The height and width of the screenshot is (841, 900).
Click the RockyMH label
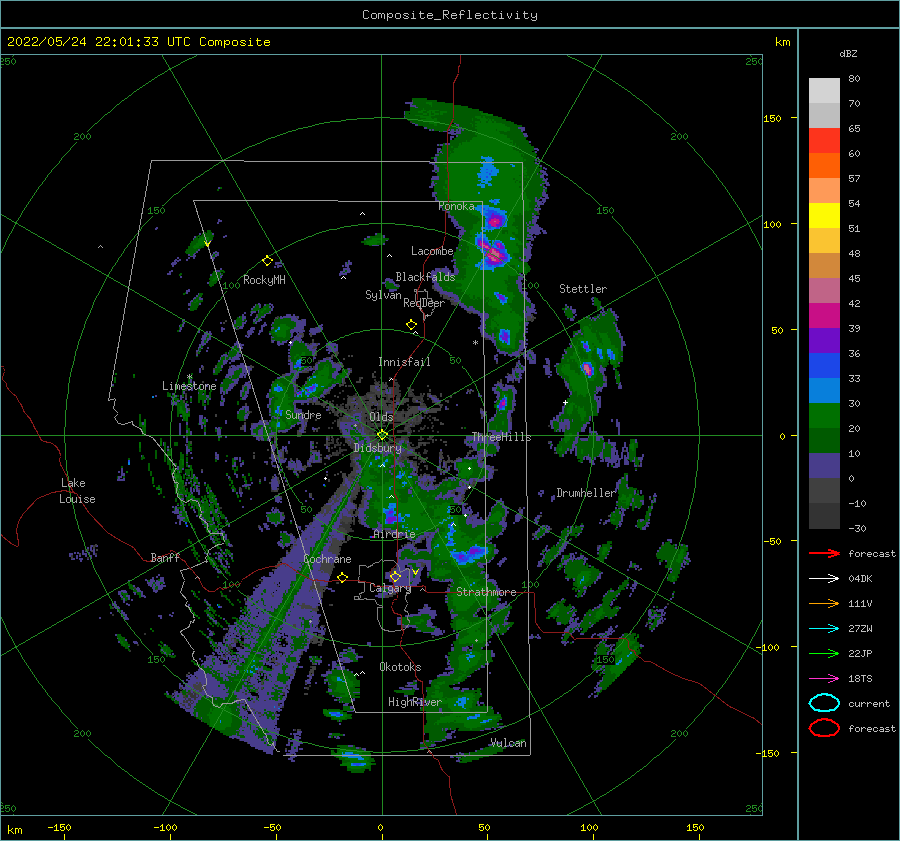(264, 280)
